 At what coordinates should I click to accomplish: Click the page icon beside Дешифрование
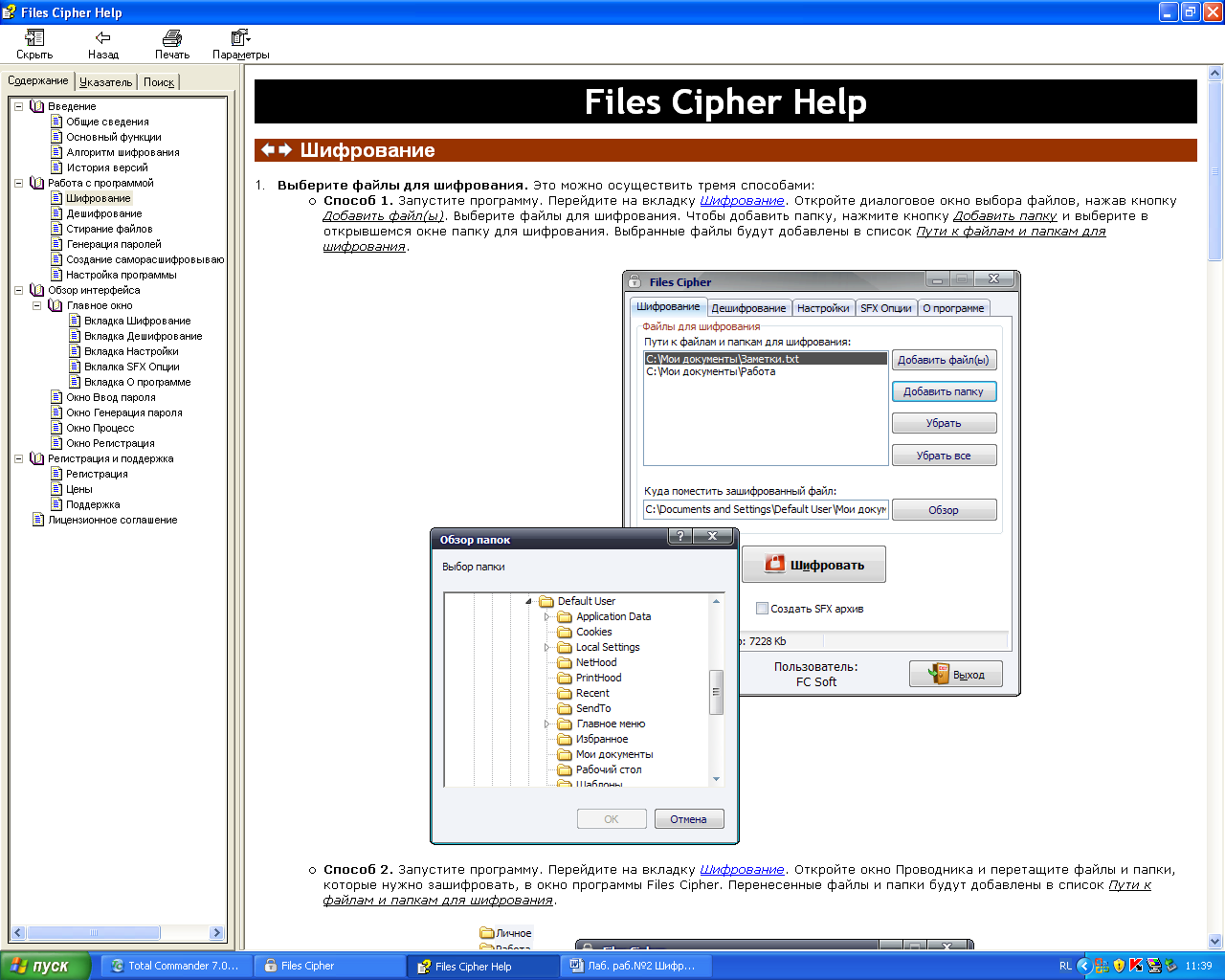[x=56, y=213]
